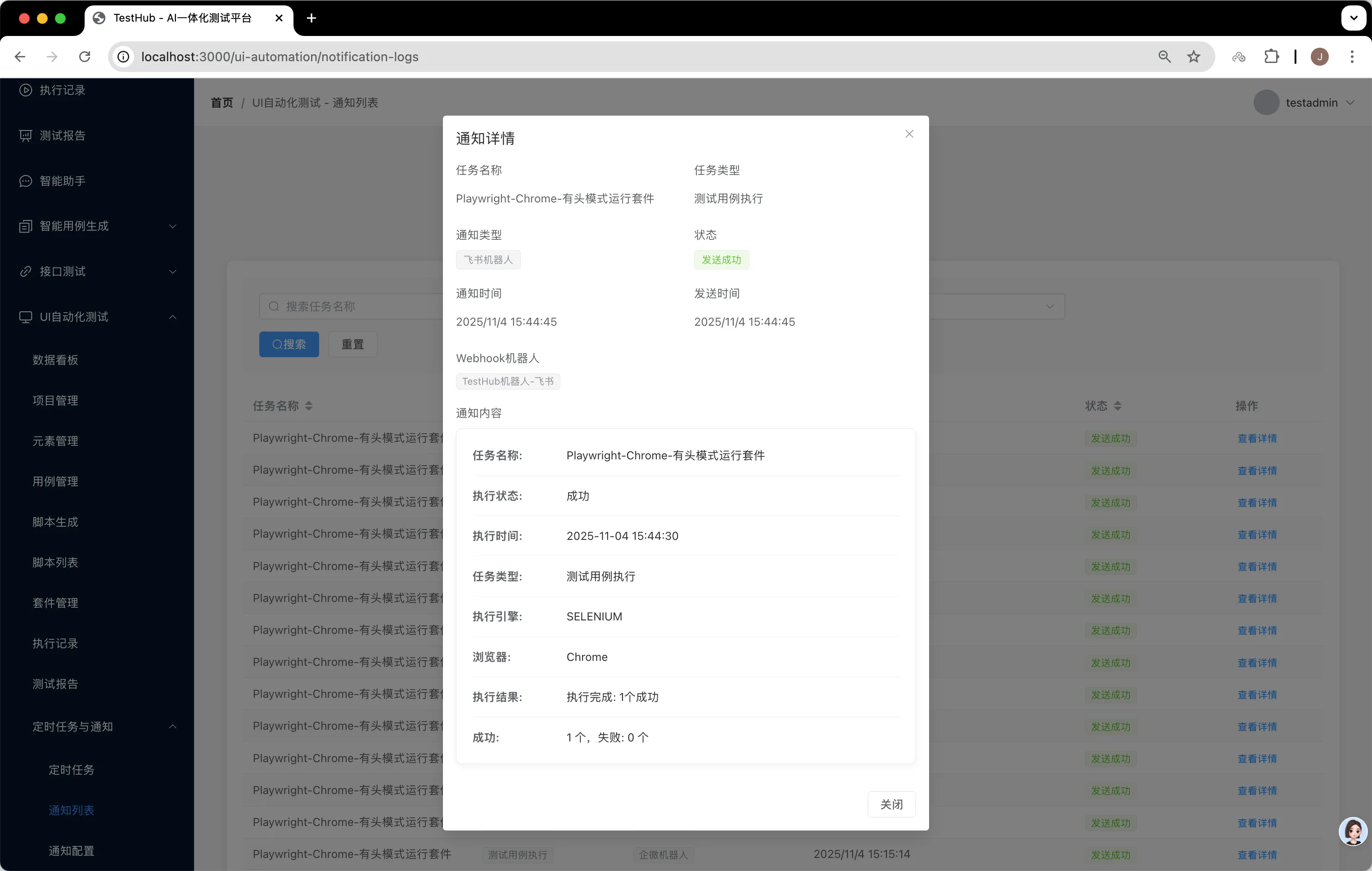Screen dimensions: 1372x871
Task: Click 首页 breadcrumb link
Action: (x=221, y=103)
